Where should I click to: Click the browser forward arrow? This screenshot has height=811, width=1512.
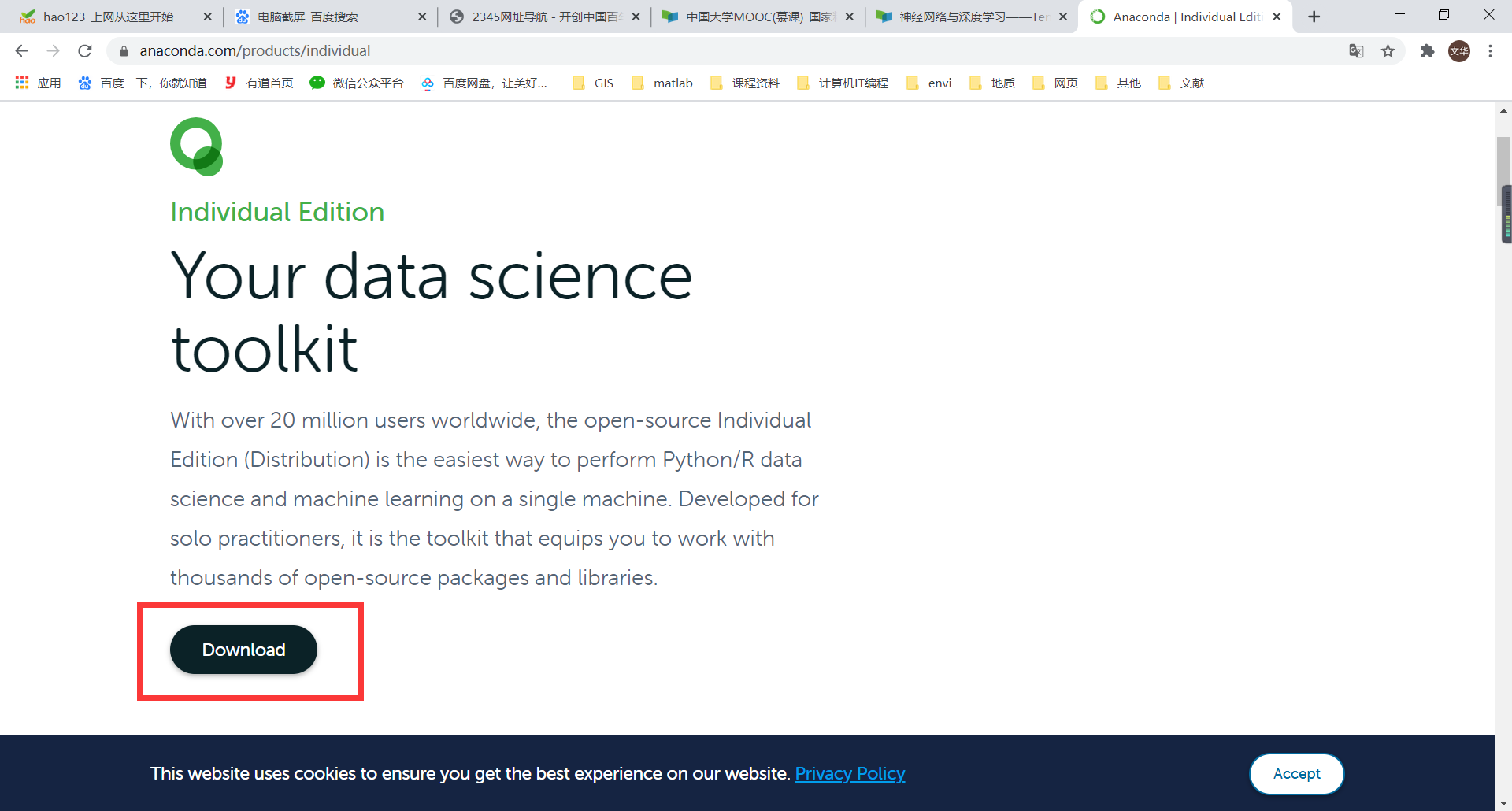tap(53, 51)
